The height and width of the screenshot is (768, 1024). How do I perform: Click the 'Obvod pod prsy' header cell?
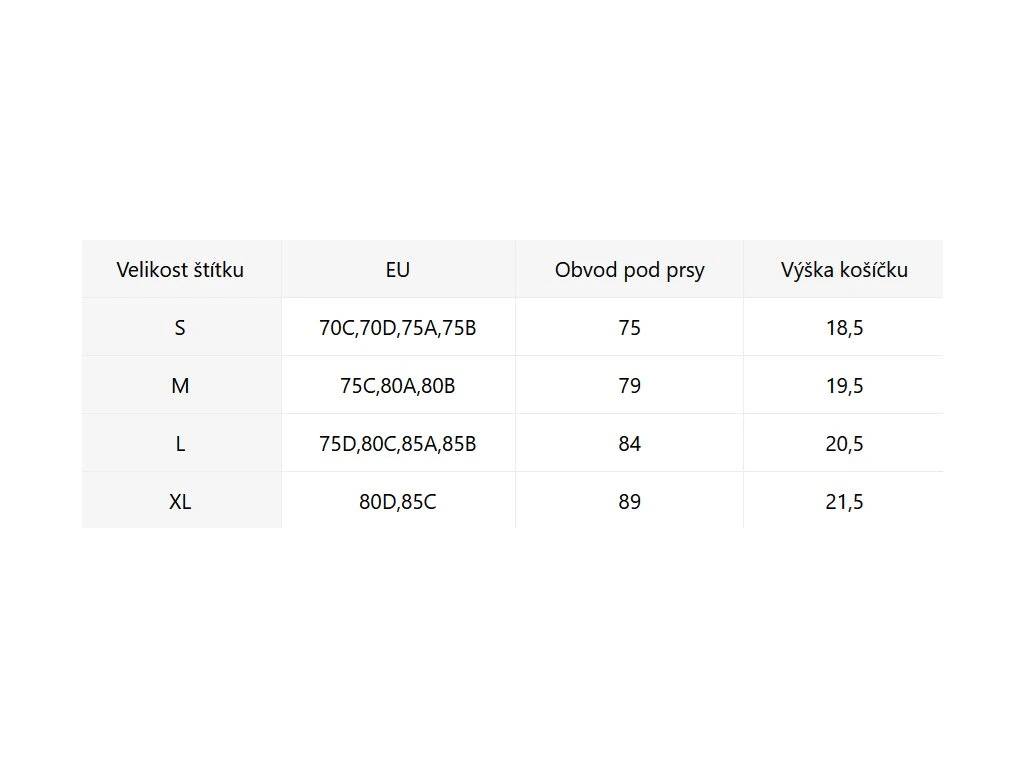(x=630, y=270)
